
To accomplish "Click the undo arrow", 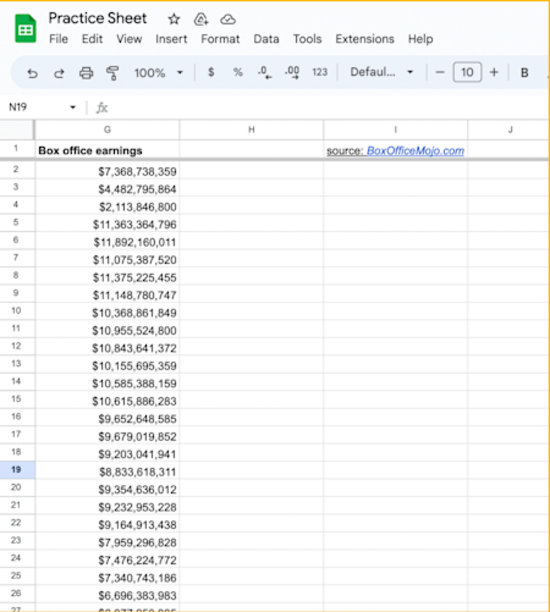I will point(32,73).
